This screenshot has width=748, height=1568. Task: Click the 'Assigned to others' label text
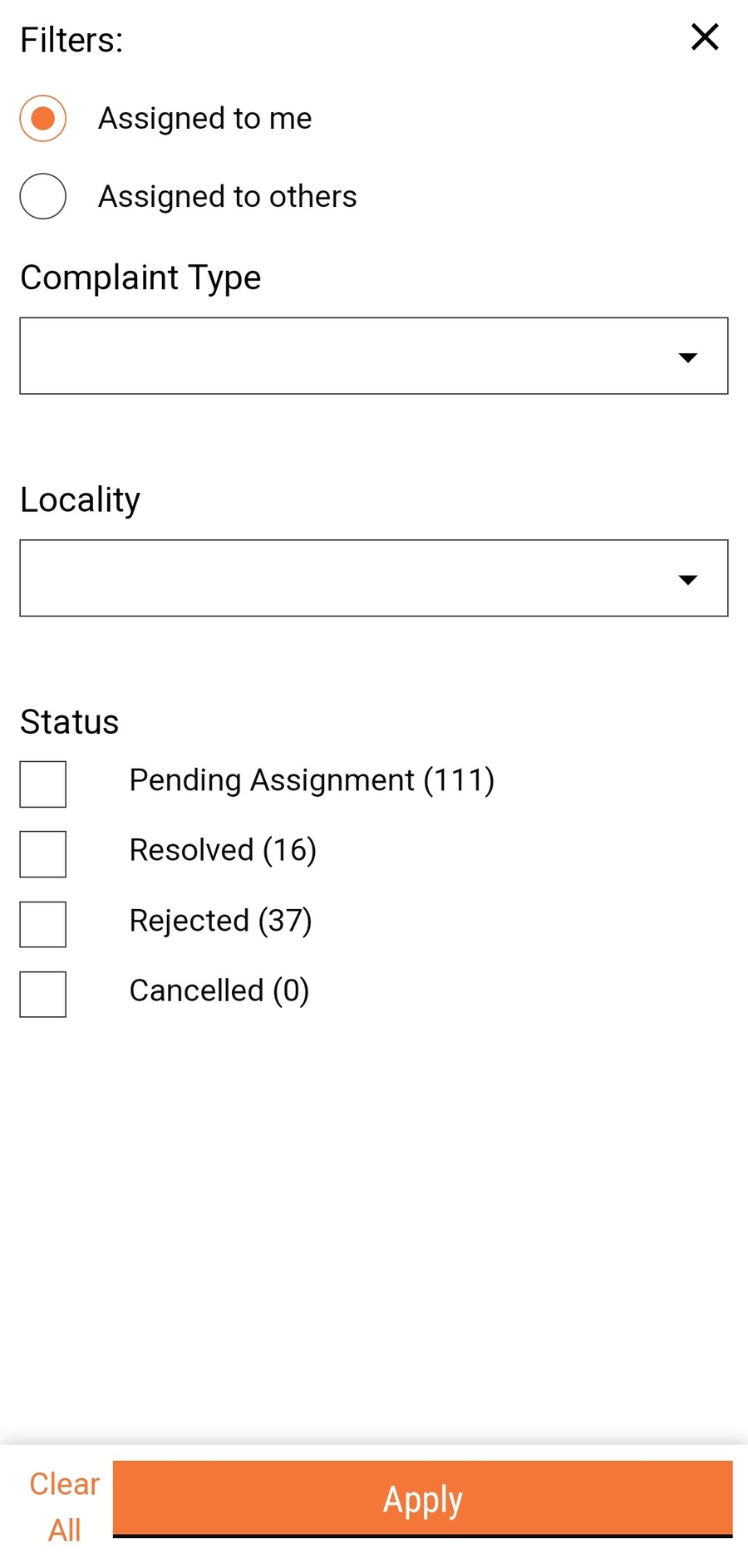pyautogui.click(x=227, y=196)
